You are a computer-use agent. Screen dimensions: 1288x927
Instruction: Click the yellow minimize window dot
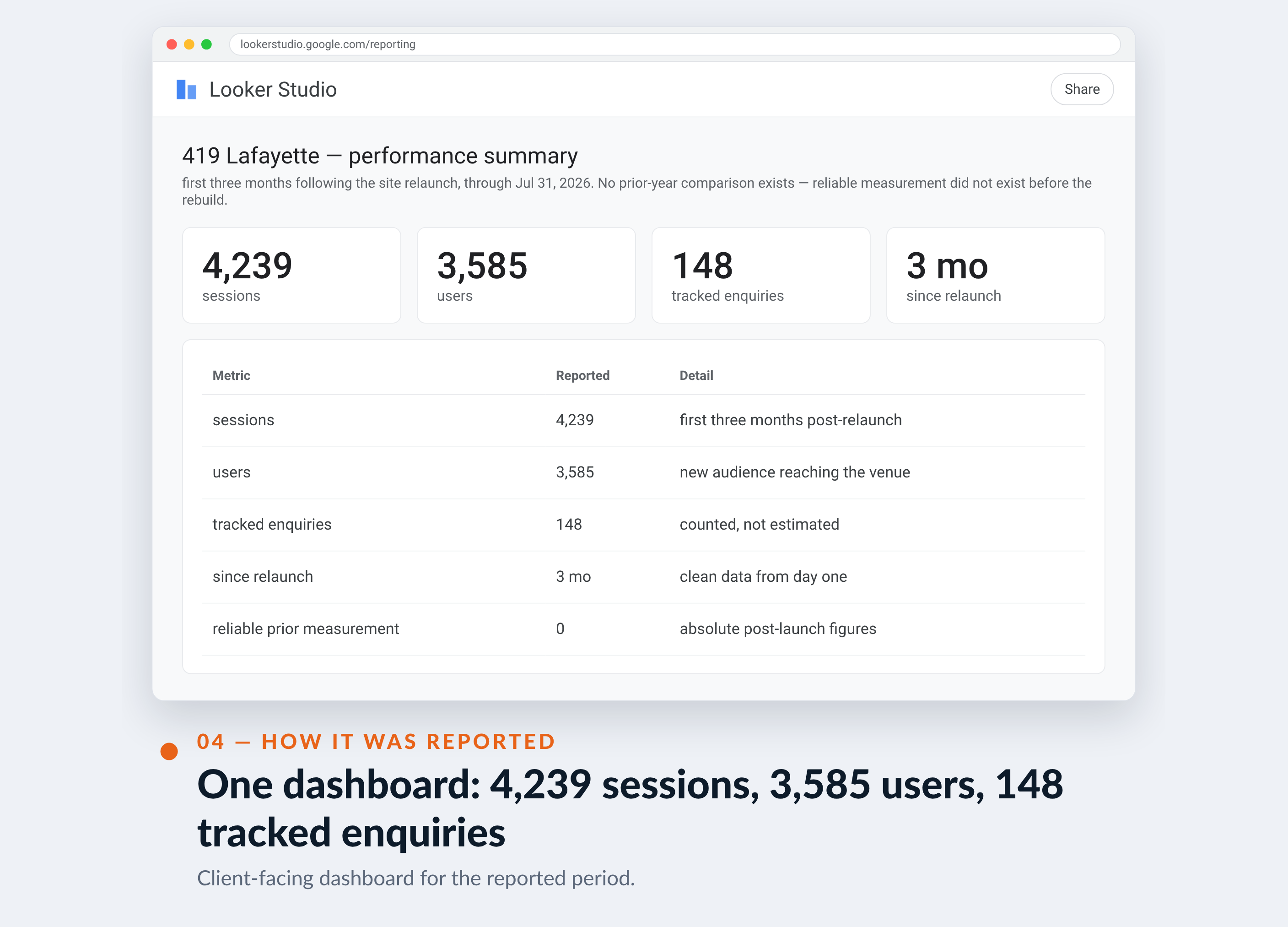[x=189, y=44]
